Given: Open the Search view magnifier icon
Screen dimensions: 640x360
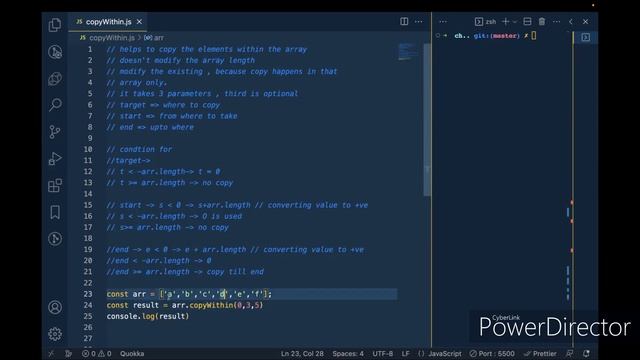Looking at the screenshot, I should [55, 105].
